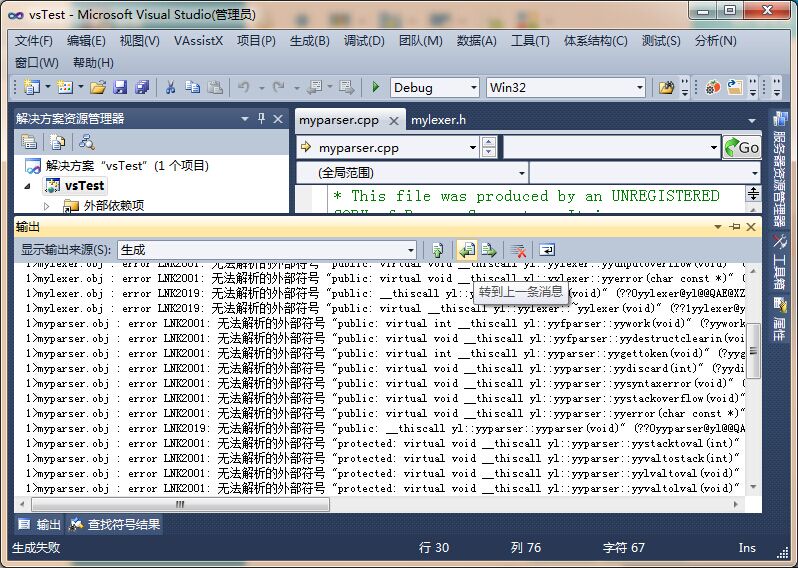The width and height of the screenshot is (798, 568).
Task: Click Solution Explorer View Class Diagram icon
Action: click(87, 142)
